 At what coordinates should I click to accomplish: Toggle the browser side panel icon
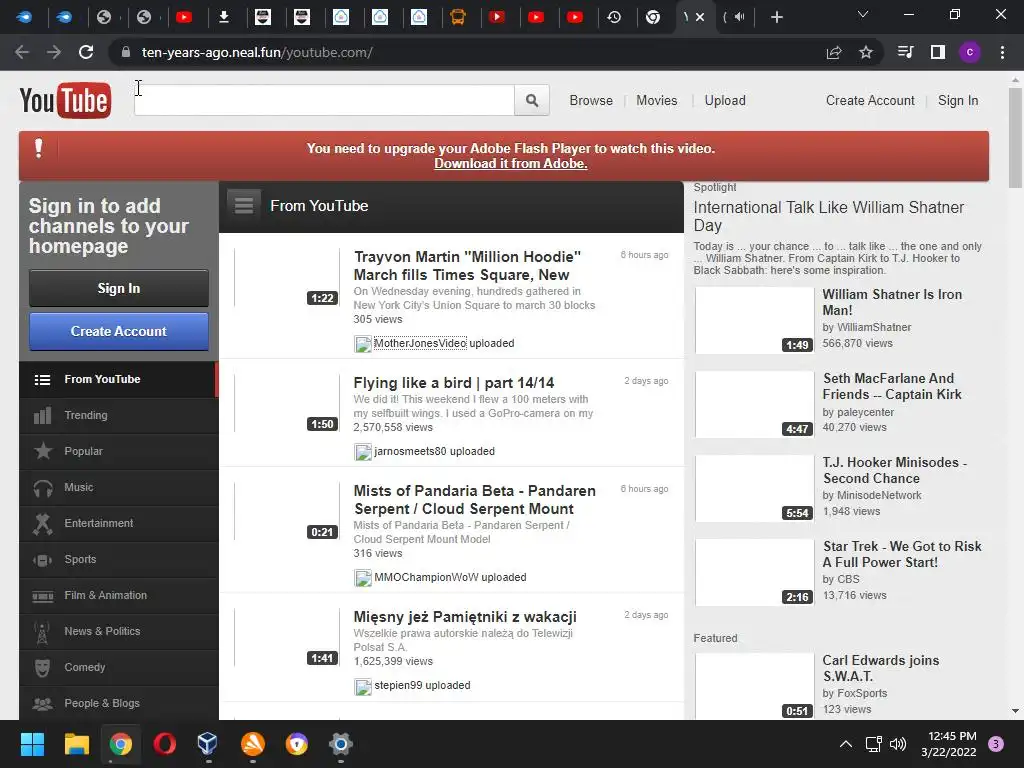(x=938, y=52)
